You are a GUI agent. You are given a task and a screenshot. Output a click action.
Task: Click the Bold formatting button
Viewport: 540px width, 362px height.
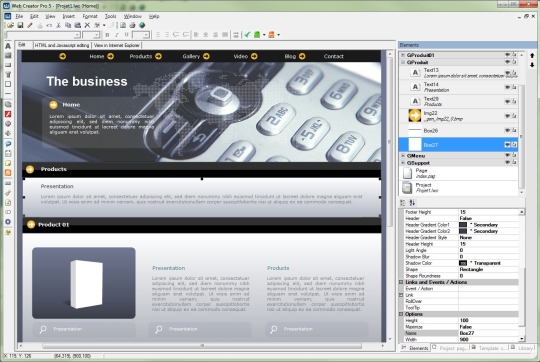pyautogui.click(x=107, y=35)
